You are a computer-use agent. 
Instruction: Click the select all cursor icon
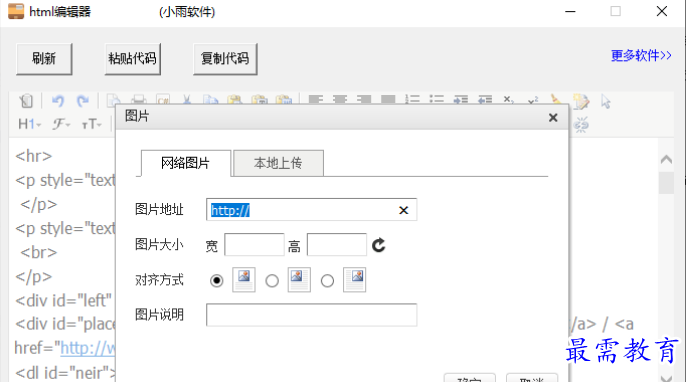[x=606, y=101]
